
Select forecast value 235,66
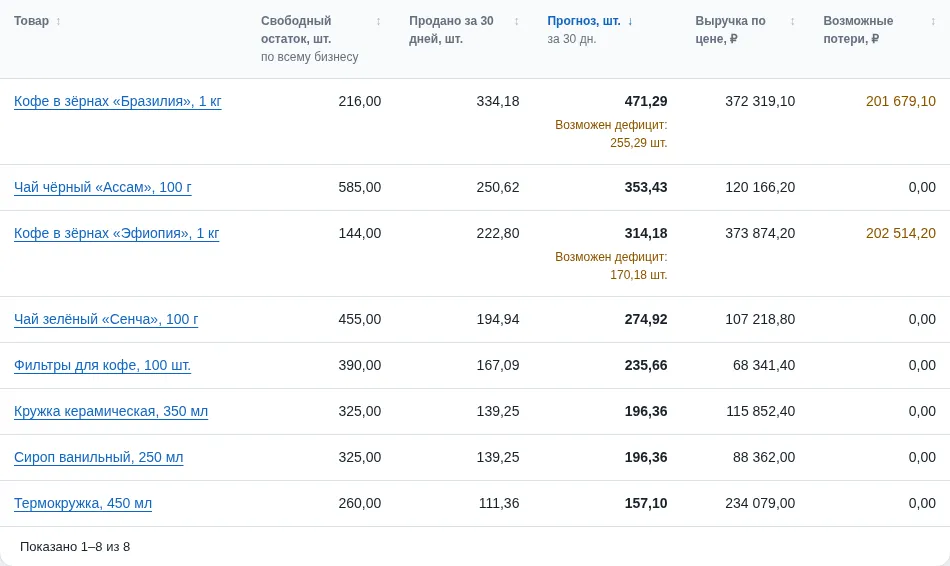coord(646,365)
